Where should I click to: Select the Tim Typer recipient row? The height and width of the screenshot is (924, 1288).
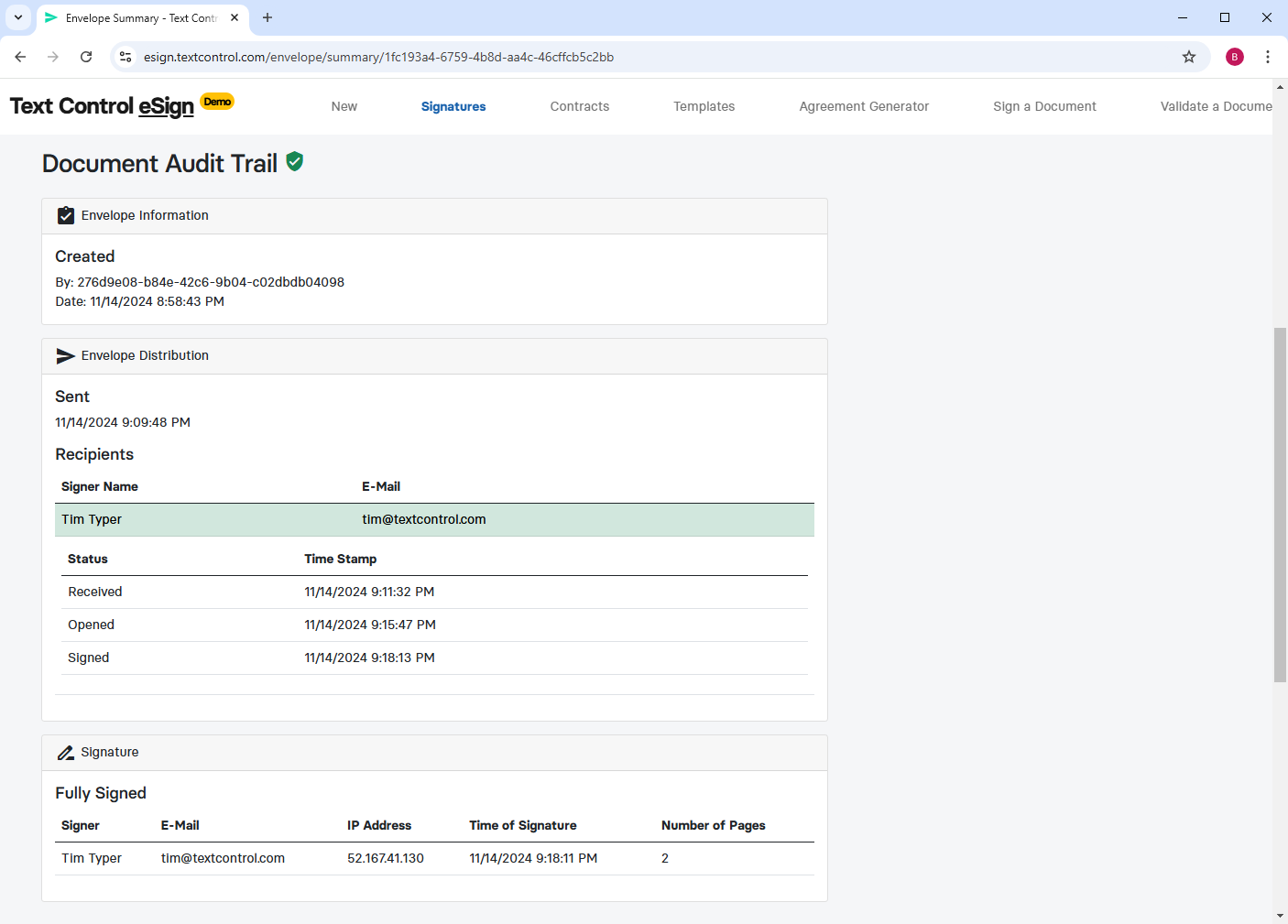434,519
